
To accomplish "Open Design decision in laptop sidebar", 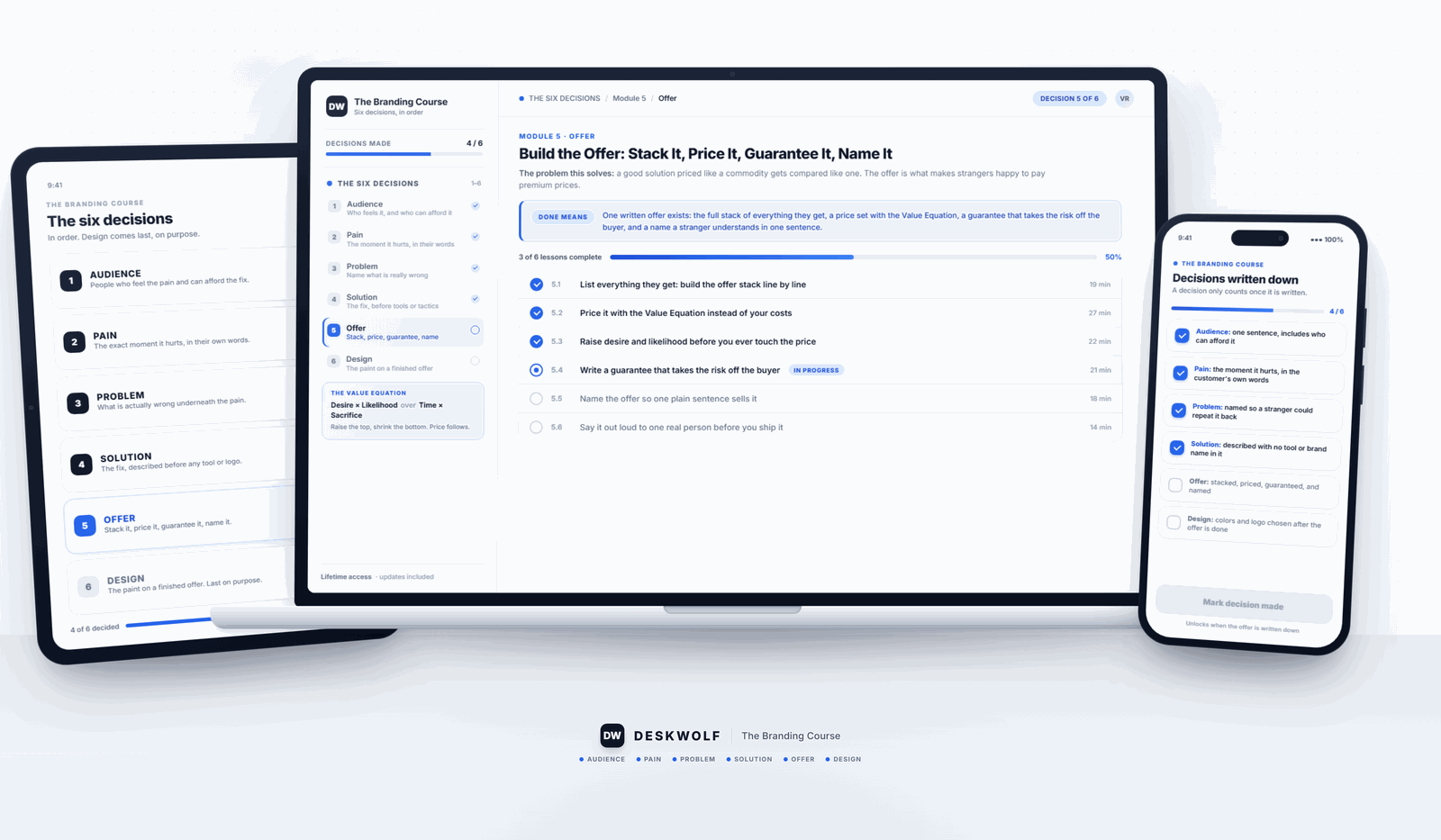I will (403, 363).
